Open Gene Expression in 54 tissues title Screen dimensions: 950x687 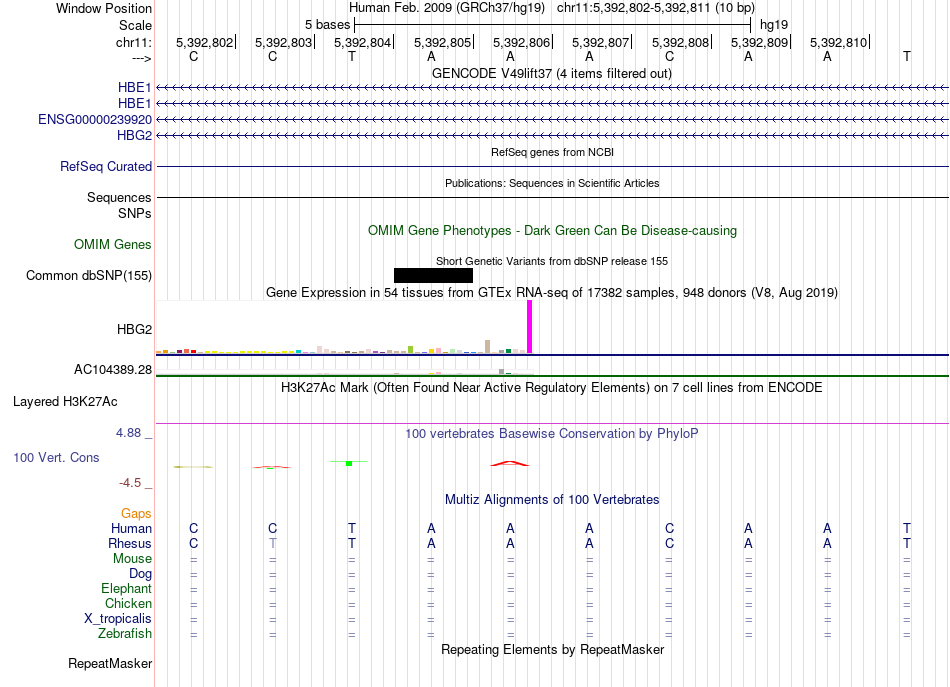[x=552, y=293]
